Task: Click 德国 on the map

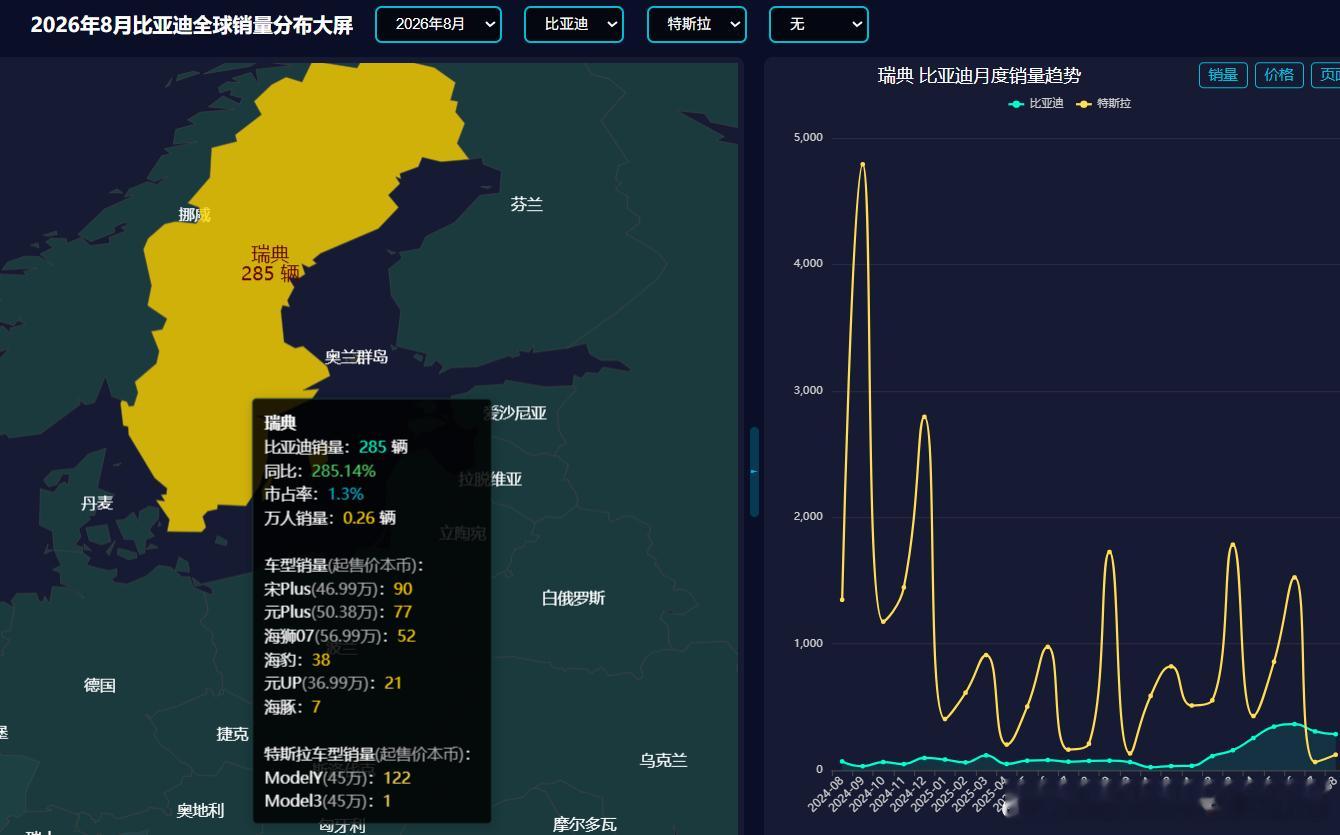Action: pyautogui.click(x=100, y=685)
